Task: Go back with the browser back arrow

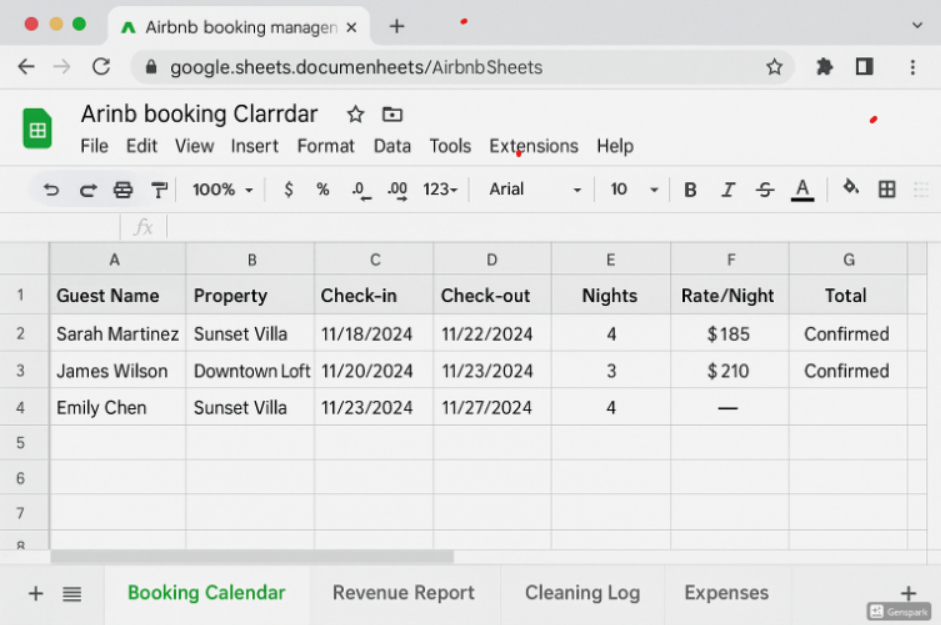Action: [26, 67]
